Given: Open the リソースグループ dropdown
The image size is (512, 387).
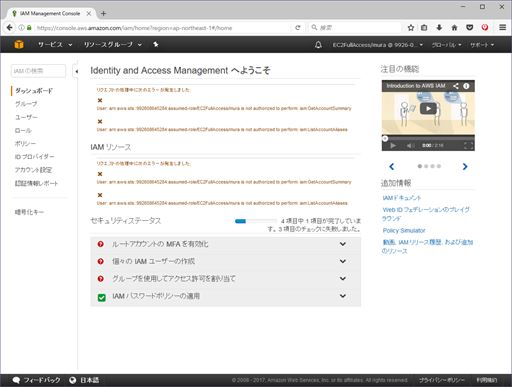Looking at the screenshot, I should point(113,44).
